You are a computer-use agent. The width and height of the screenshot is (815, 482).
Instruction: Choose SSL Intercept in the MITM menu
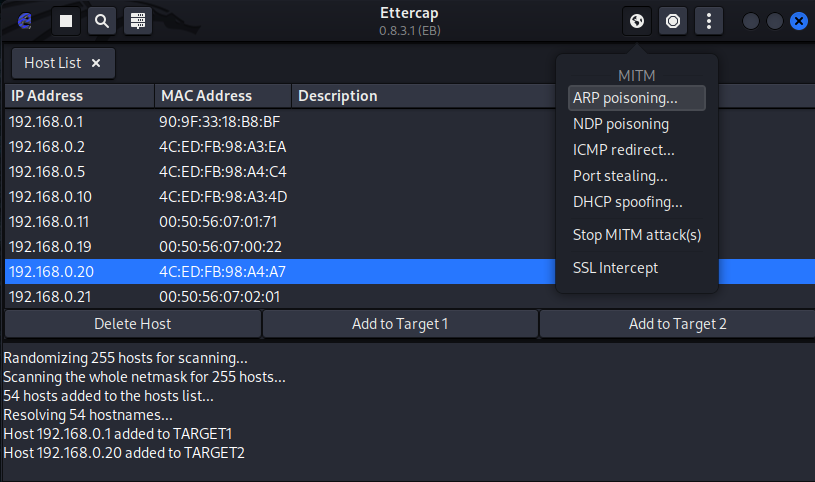(637, 268)
